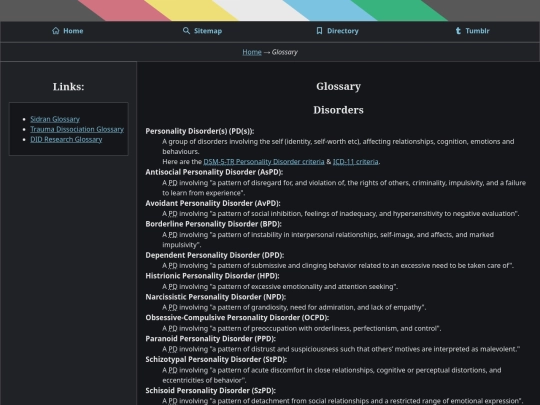The image size is (540, 405).
Task: Click PD abbreviation in the Narcissistic definition
Action: pyautogui.click(x=173, y=307)
